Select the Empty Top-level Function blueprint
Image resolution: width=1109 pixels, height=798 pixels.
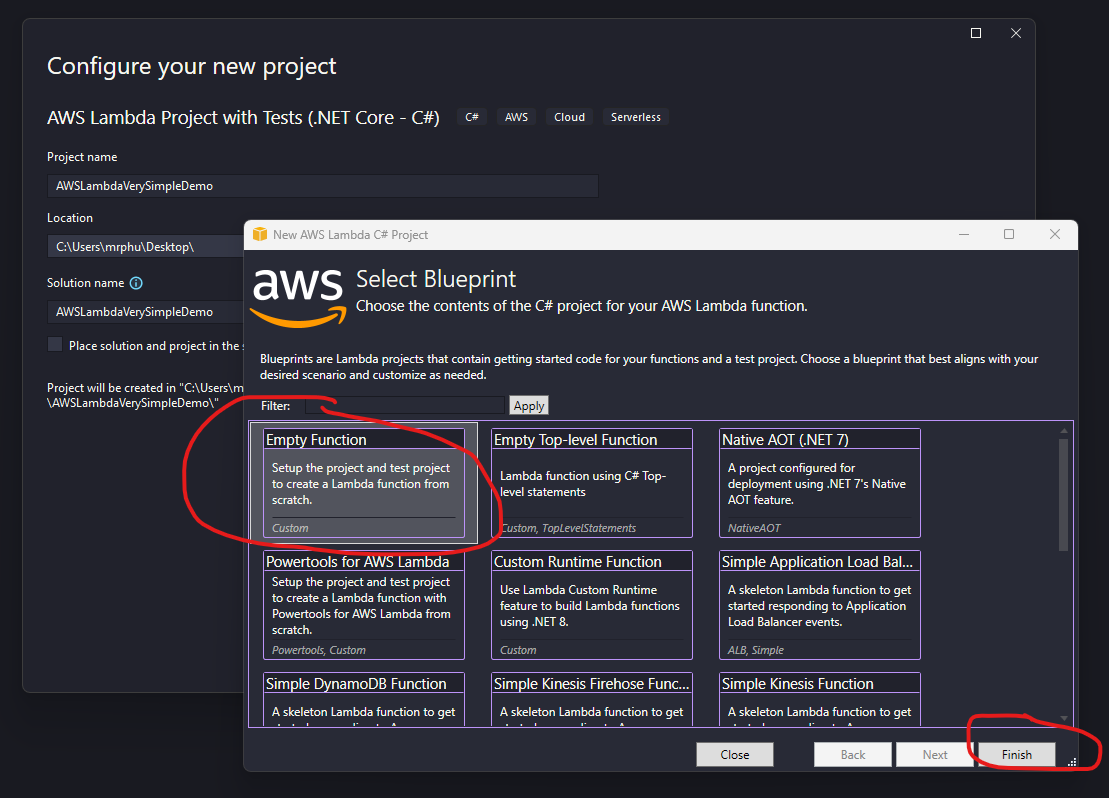[x=592, y=483]
